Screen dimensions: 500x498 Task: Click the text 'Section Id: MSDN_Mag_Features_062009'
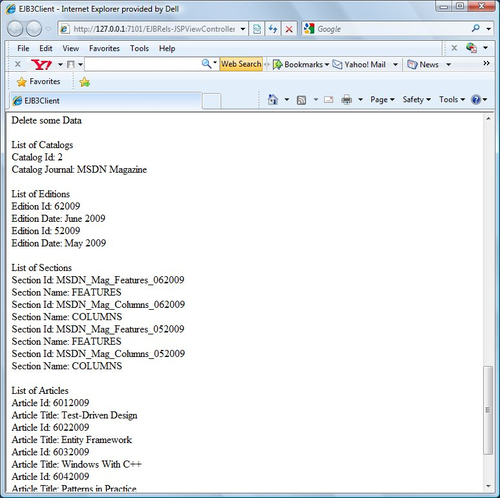(98, 280)
